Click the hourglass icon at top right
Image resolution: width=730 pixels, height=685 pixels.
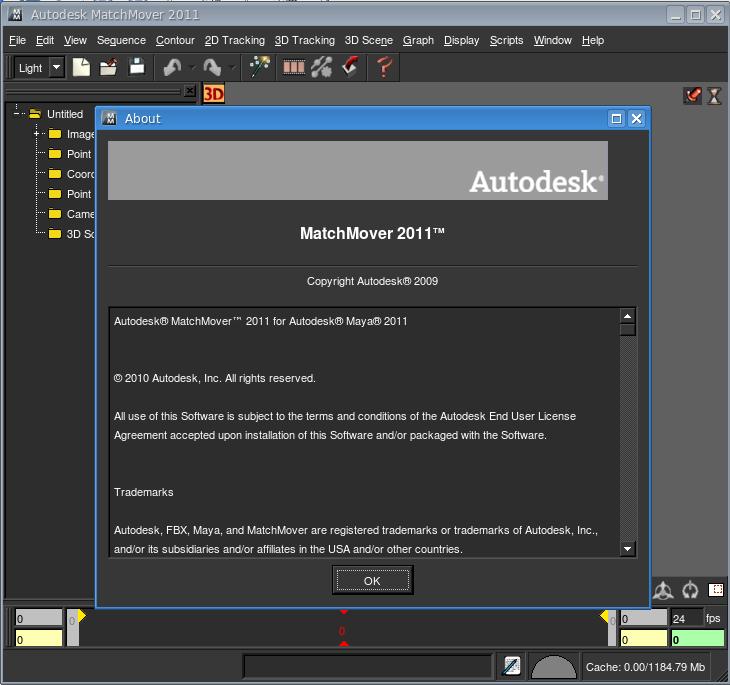tap(714, 96)
